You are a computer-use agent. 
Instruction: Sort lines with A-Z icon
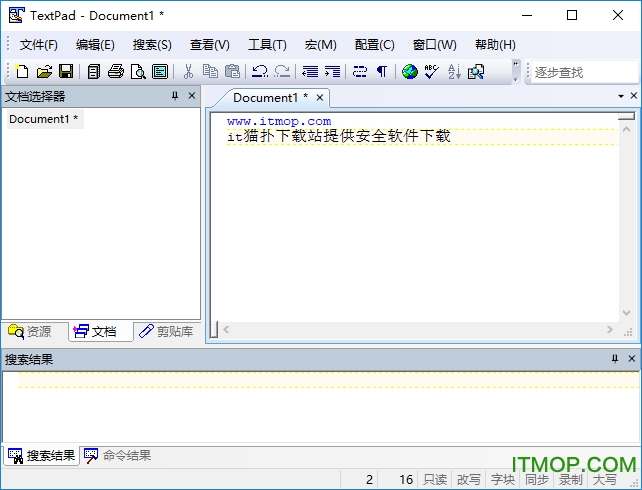454,72
